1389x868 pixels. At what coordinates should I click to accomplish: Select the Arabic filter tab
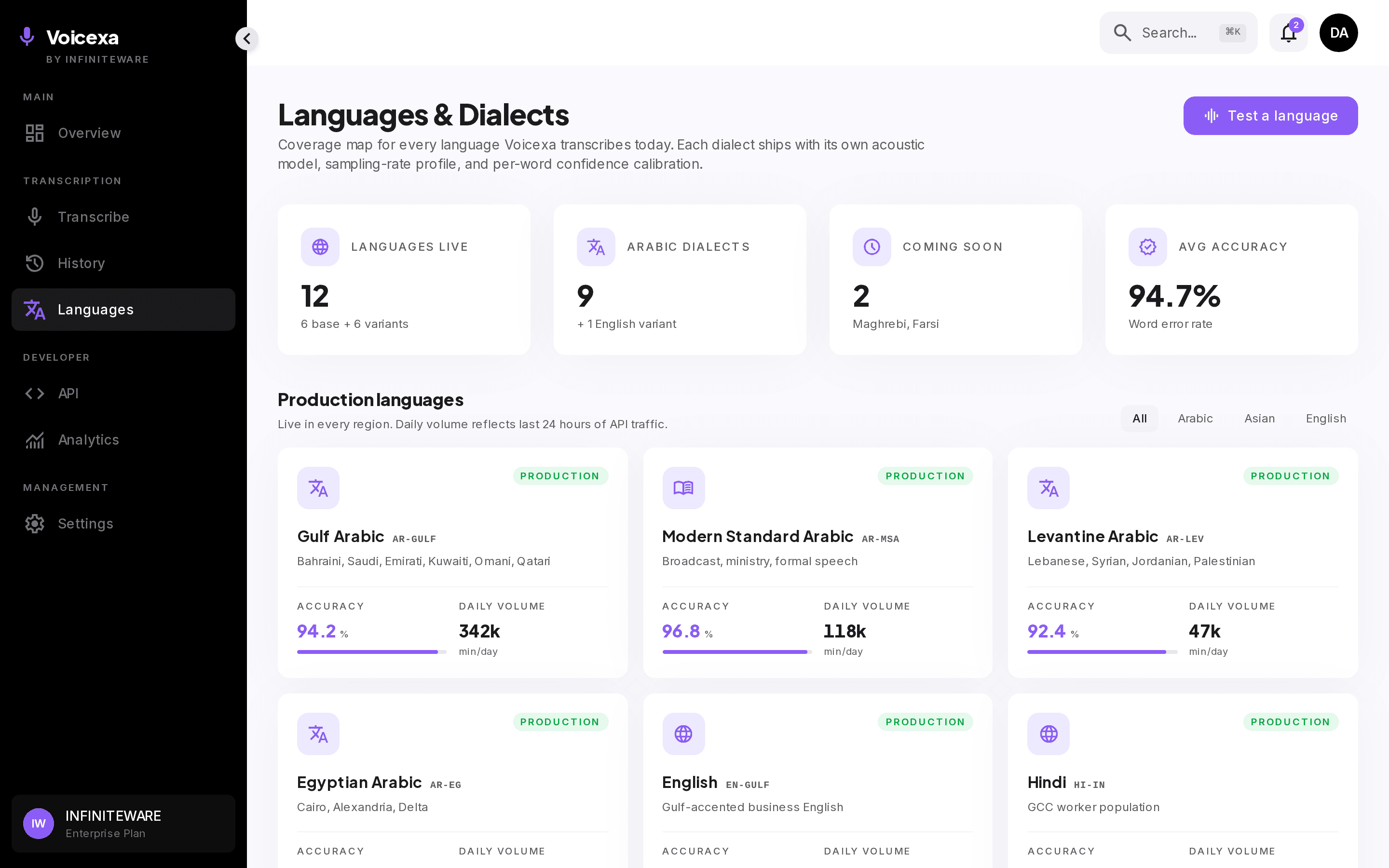pyautogui.click(x=1195, y=419)
